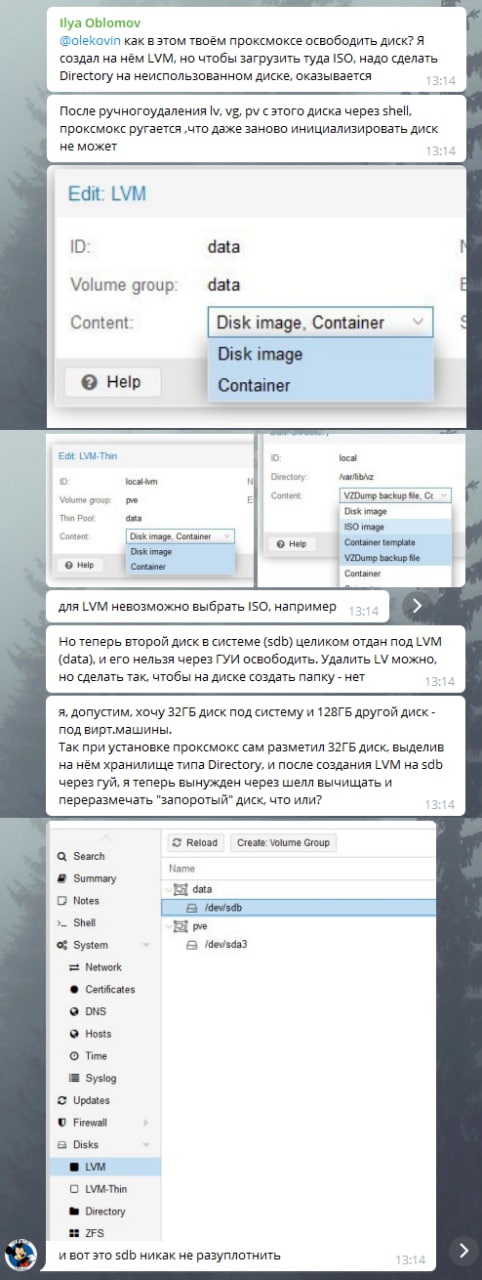Click the Name column header
This screenshot has height=1280, width=482.
click(182, 869)
